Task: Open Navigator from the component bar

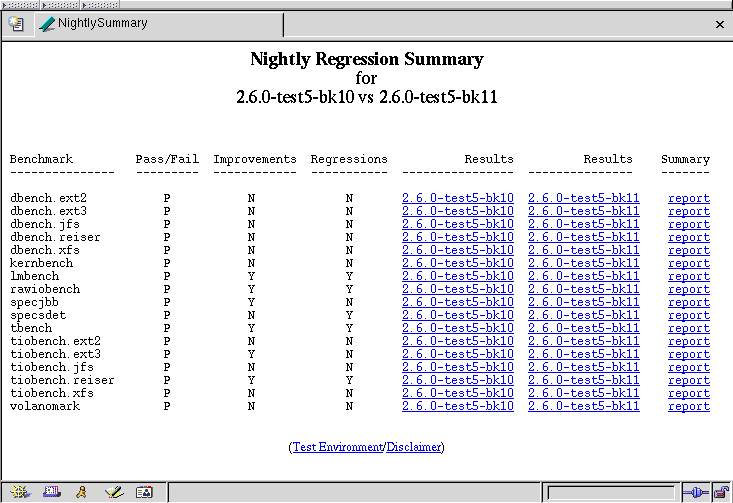Action: [19, 492]
